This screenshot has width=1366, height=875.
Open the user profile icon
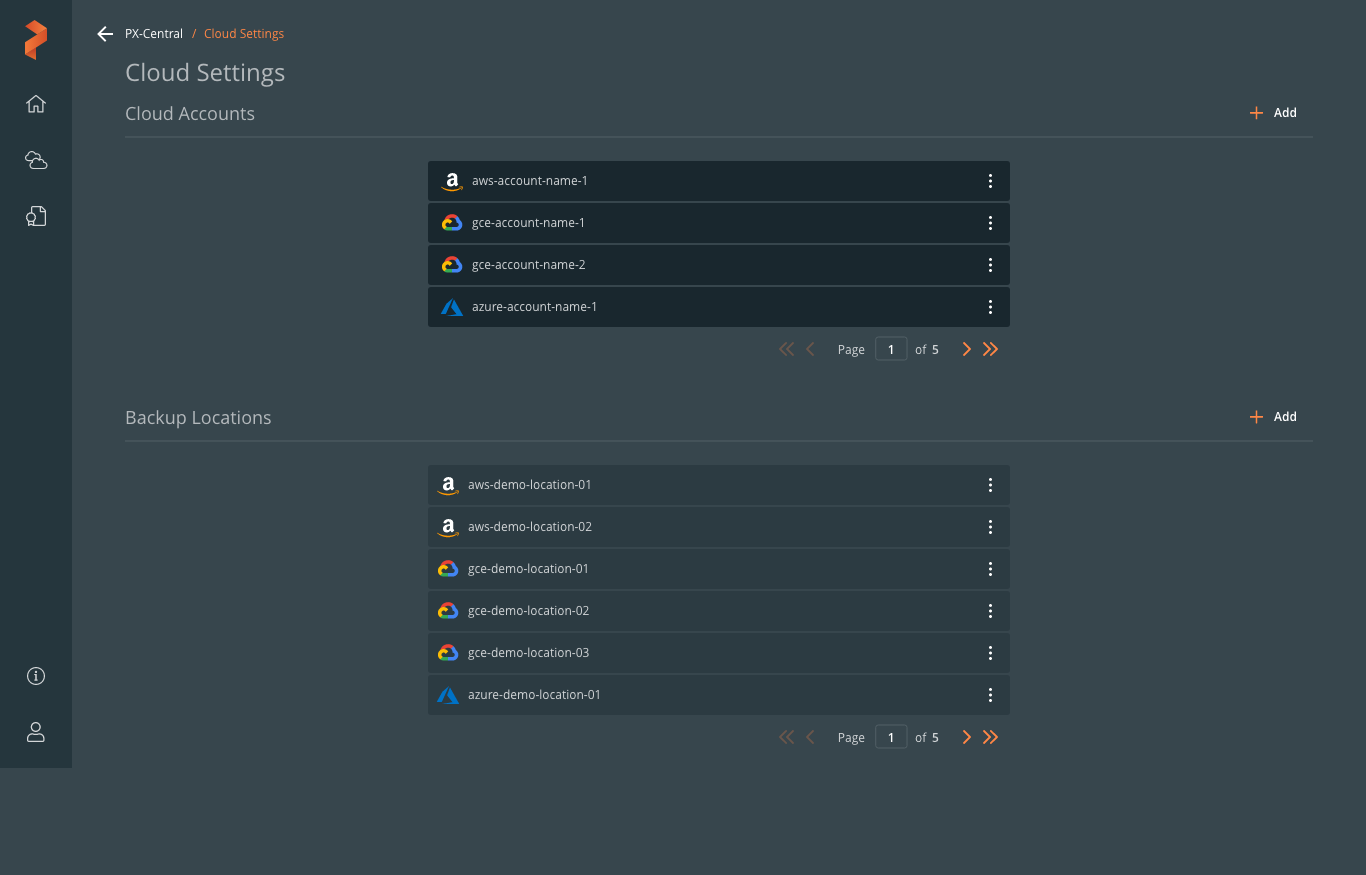36,732
